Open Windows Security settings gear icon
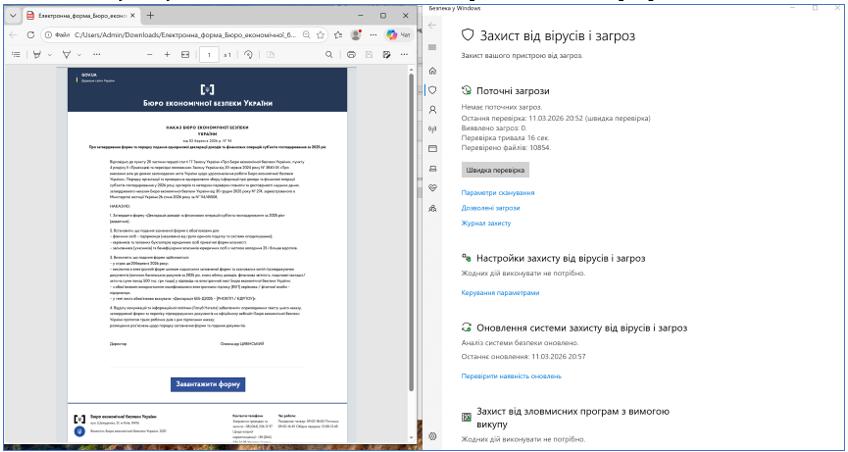 433,437
